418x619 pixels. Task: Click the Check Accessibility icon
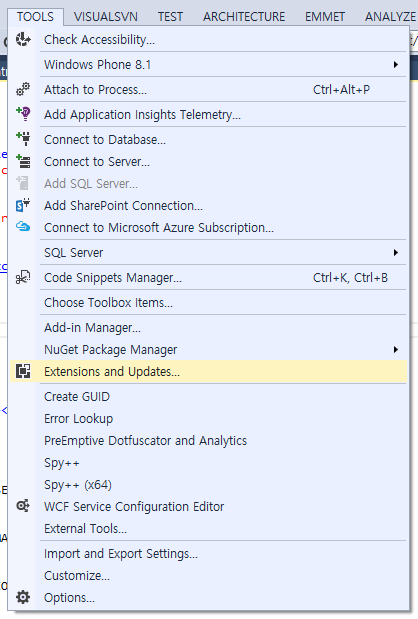coord(23,39)
